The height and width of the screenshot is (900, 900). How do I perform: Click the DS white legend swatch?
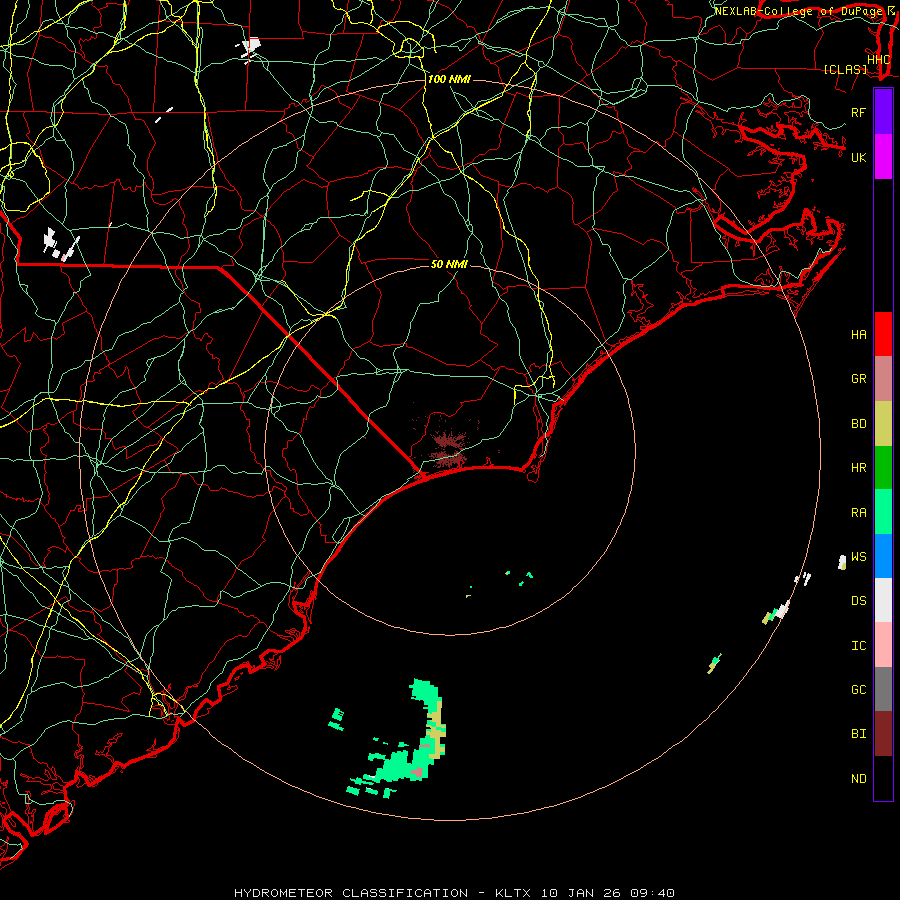click(883, 600)
